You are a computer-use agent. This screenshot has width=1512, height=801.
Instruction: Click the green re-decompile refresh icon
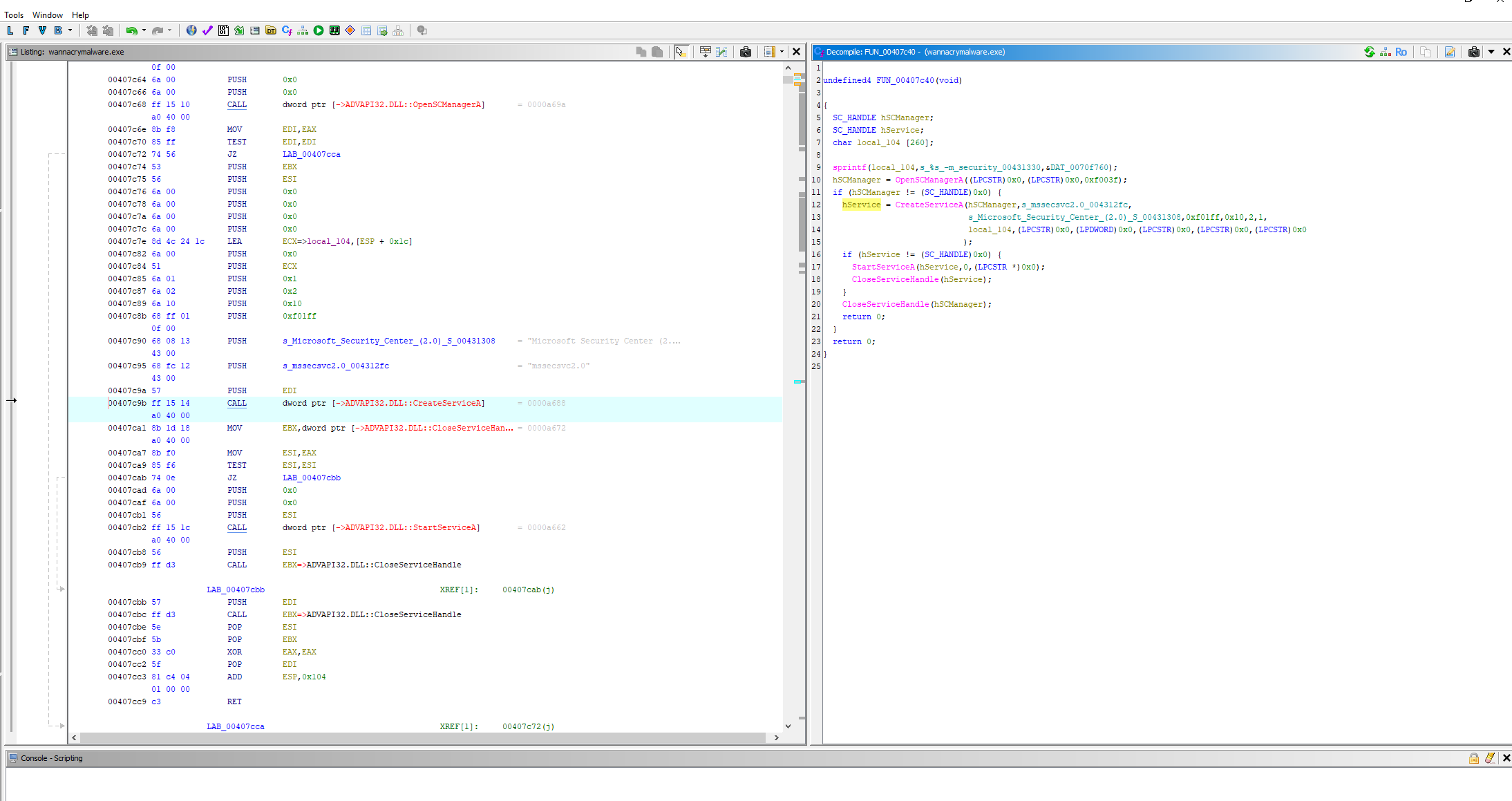(x=1369, y=52)
